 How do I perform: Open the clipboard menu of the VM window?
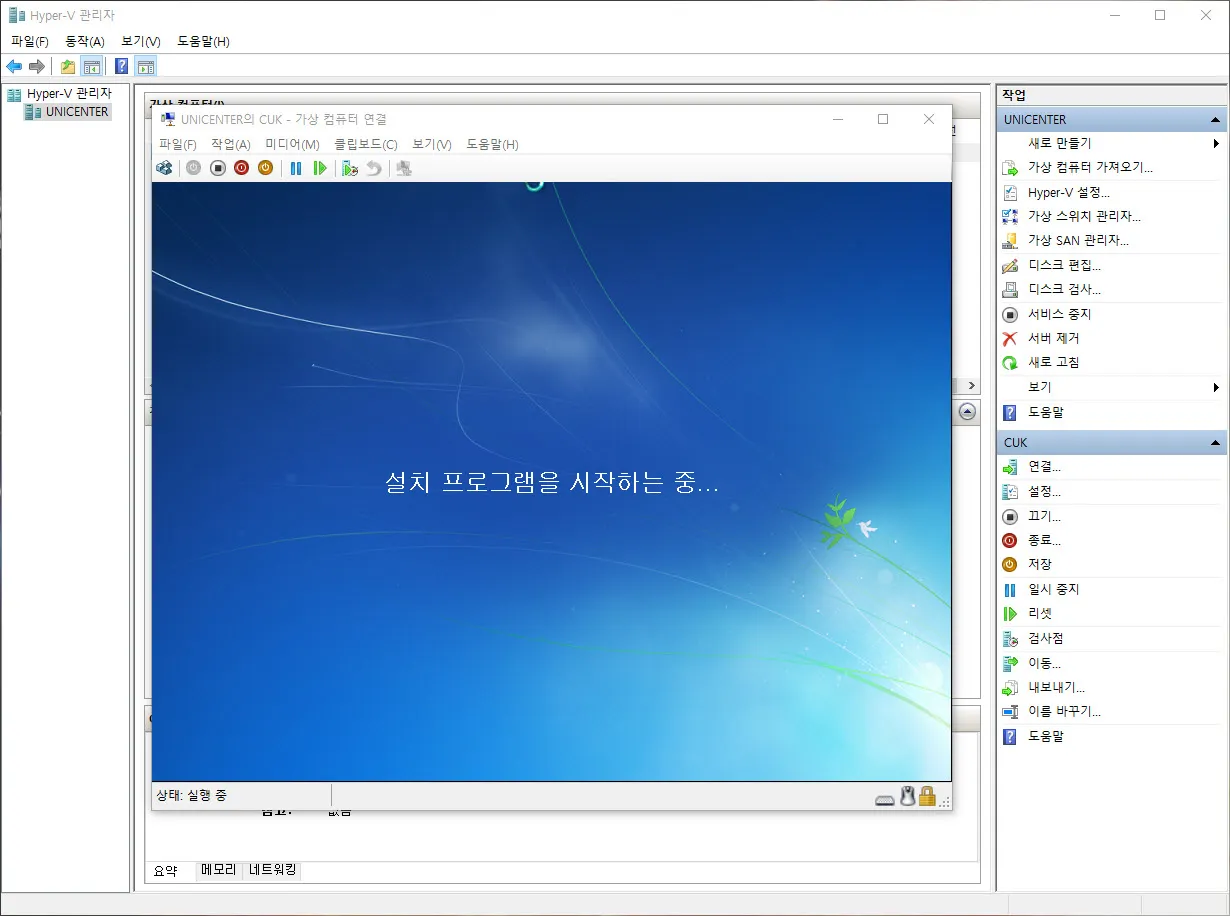pyautogui.click(x=364, y=144)
